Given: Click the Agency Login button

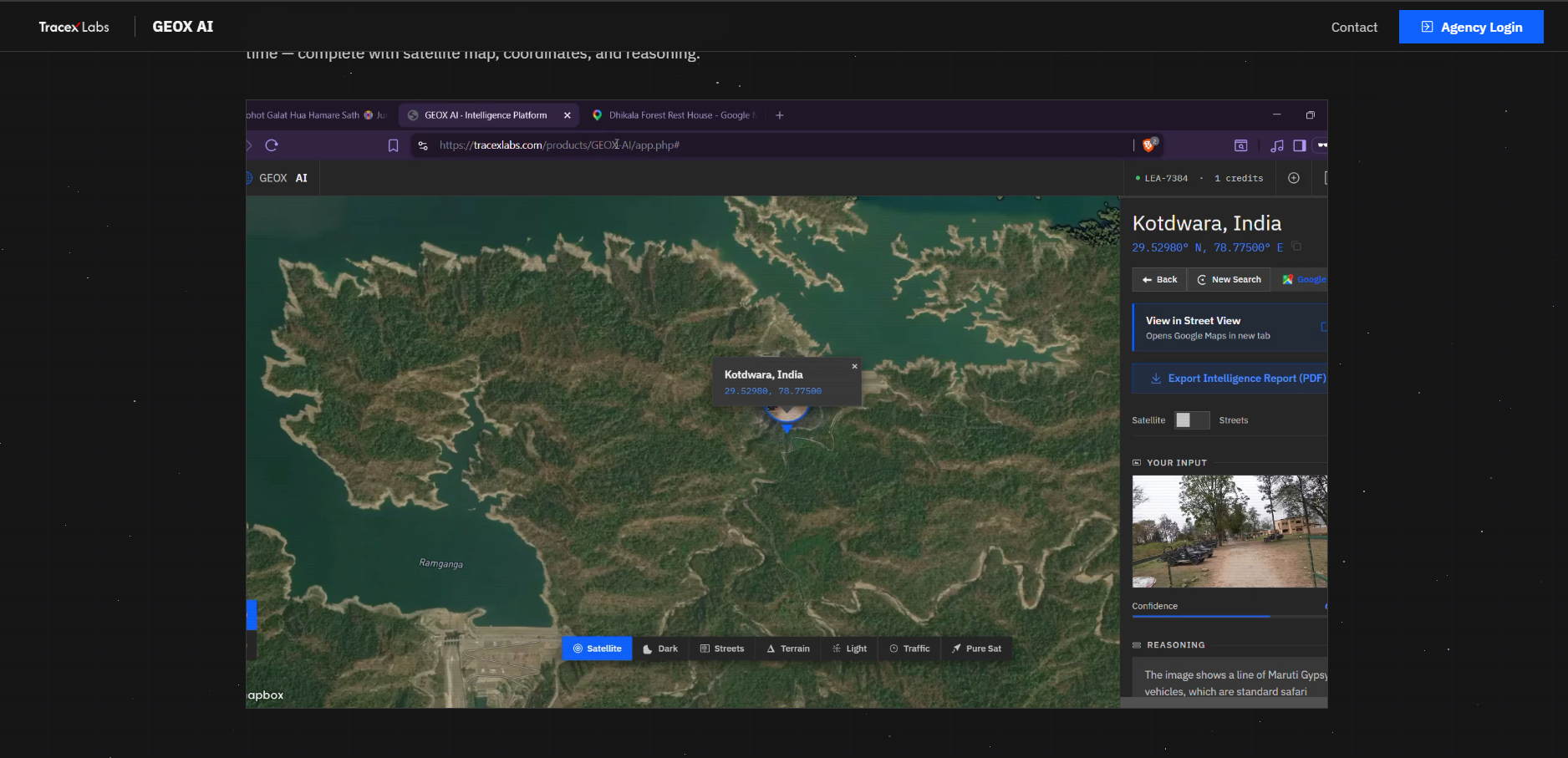Looking at the screenshot, I should (1470, 27).
